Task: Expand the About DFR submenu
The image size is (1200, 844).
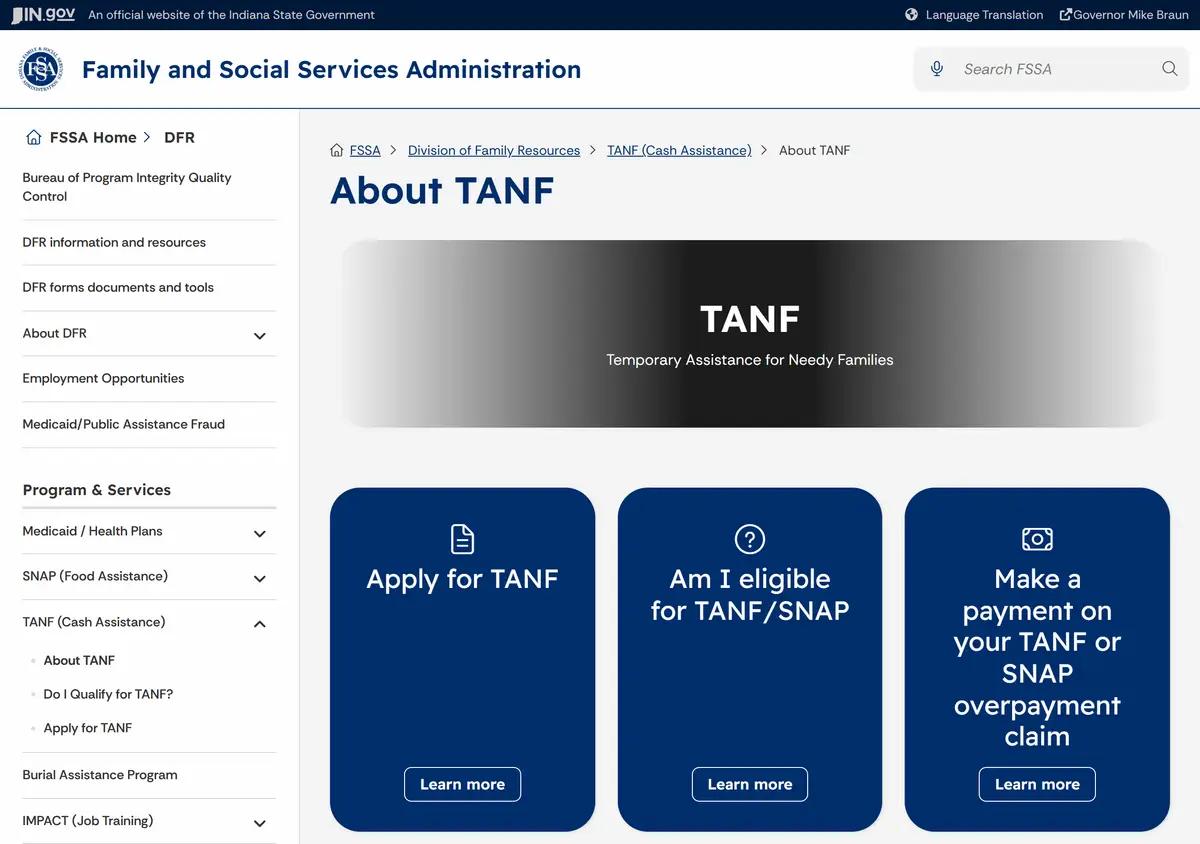Action: click(260, 336)
